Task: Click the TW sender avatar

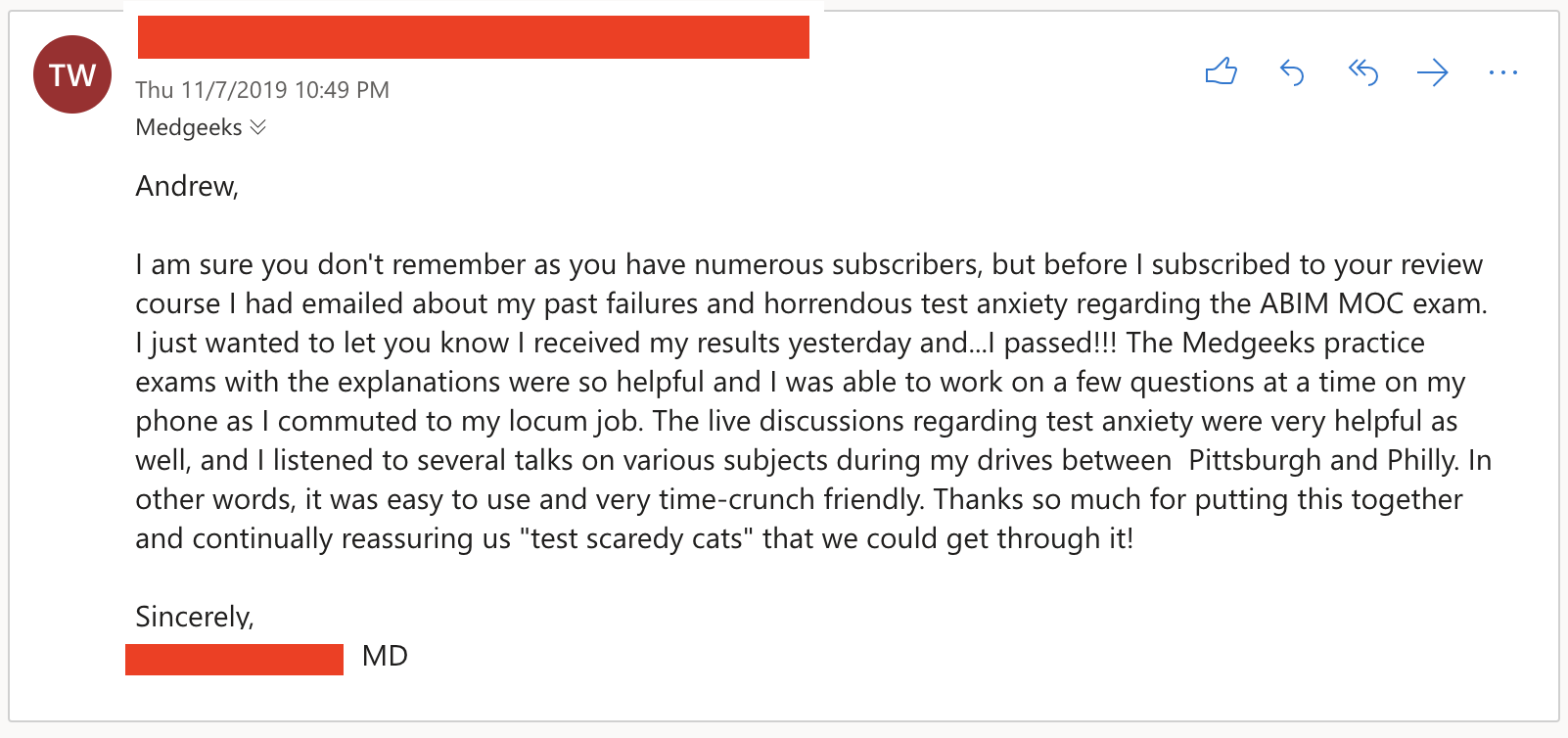Action: 72,74
